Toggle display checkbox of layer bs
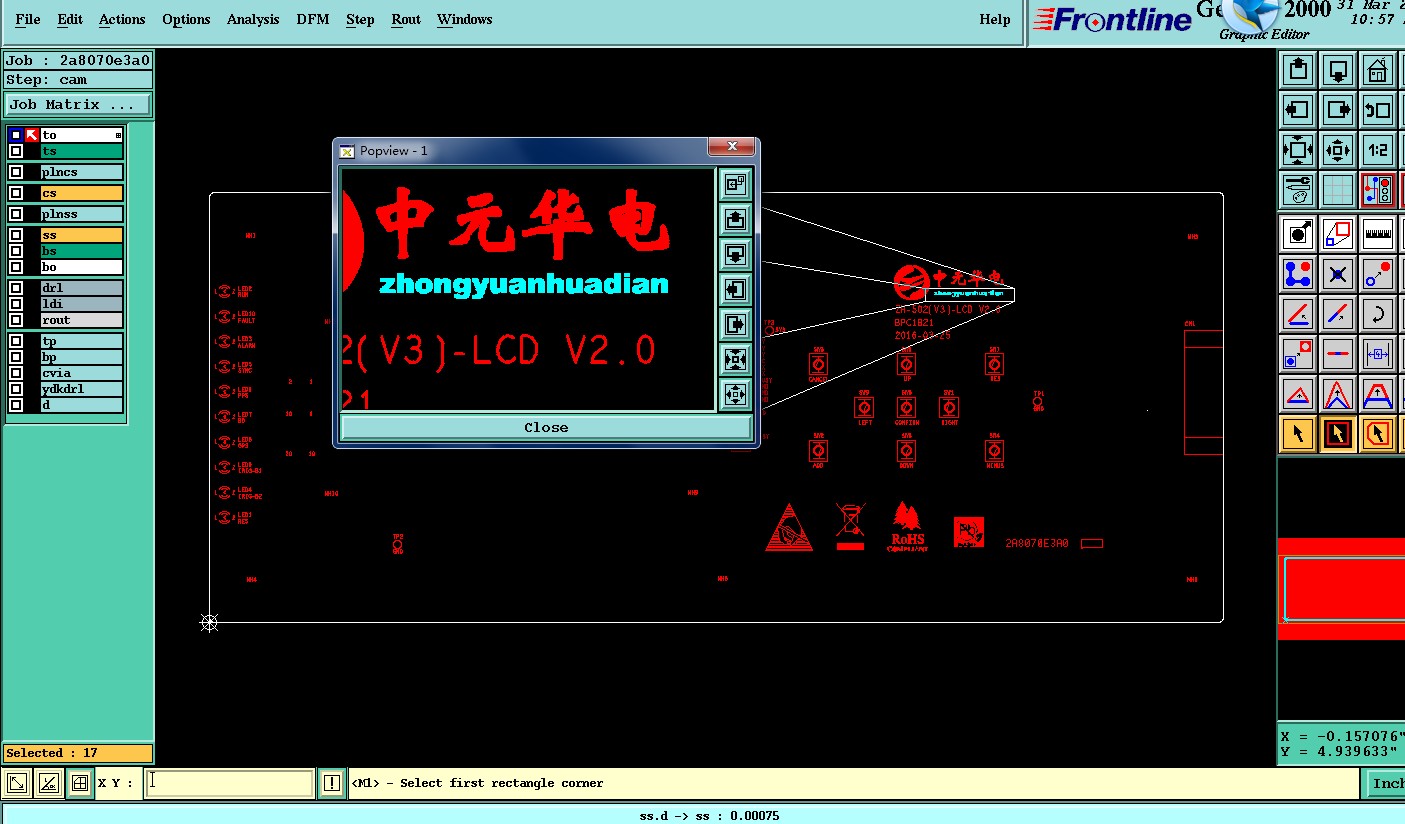This screenshot has width=1405, height=824. (16, 251)
